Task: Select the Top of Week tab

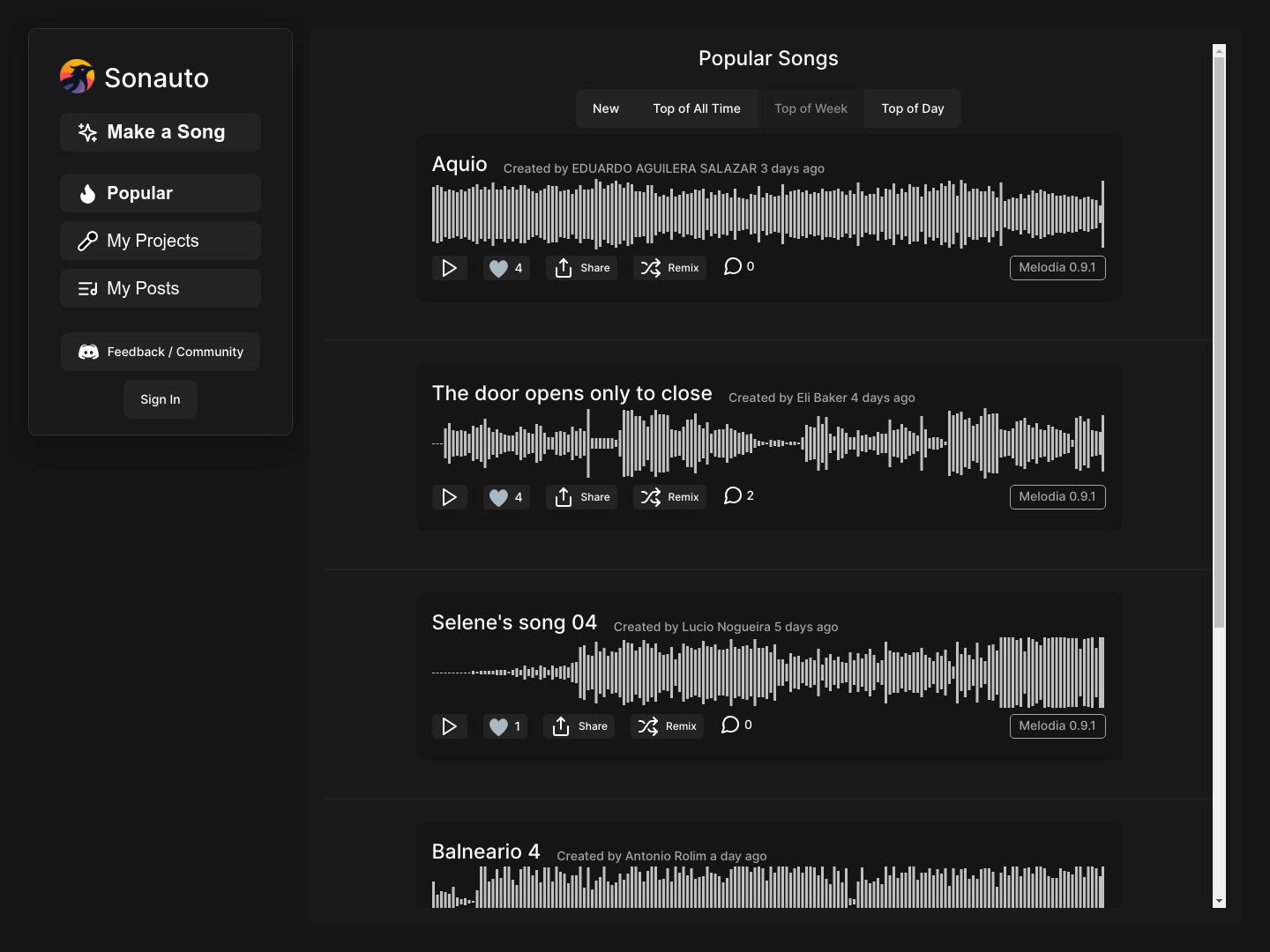Action: [x=811, y=108]
